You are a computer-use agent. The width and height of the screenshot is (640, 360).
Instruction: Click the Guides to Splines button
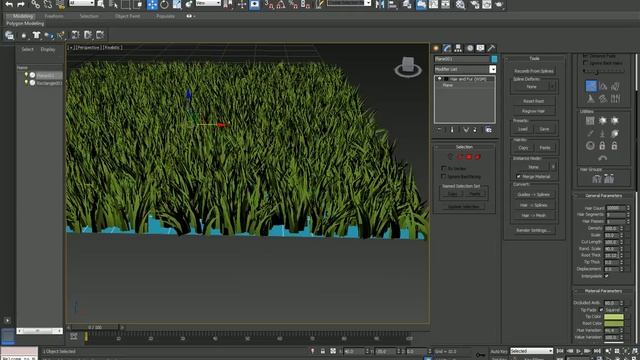533,195
